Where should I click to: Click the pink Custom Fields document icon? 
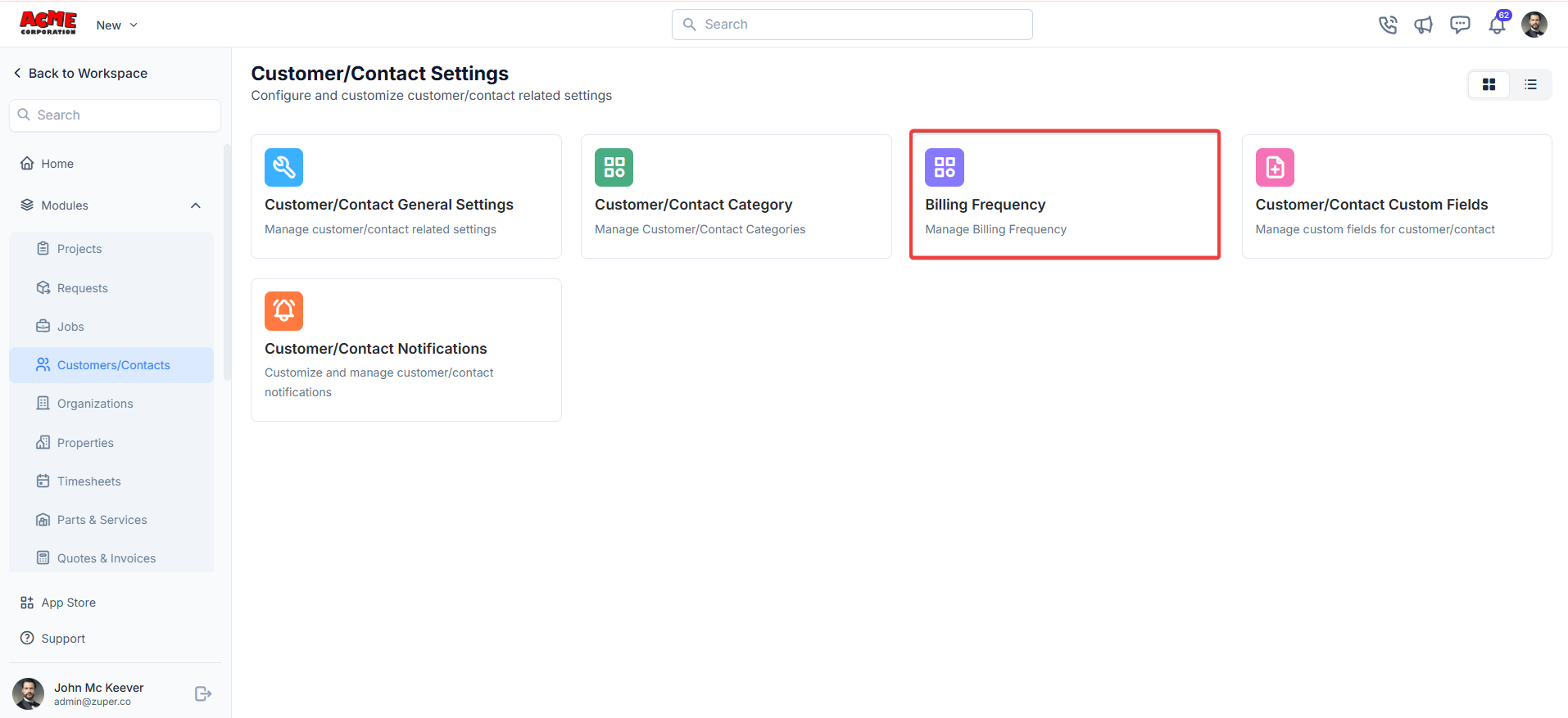(1275, 168)
